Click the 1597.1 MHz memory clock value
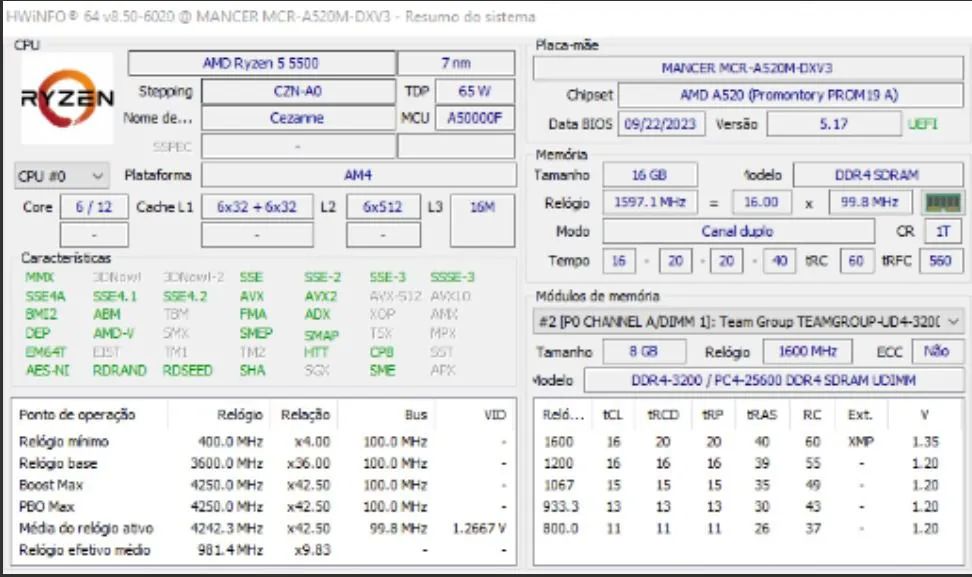The height and width of the screenshot is (577, 972). [x=650, y=203]
